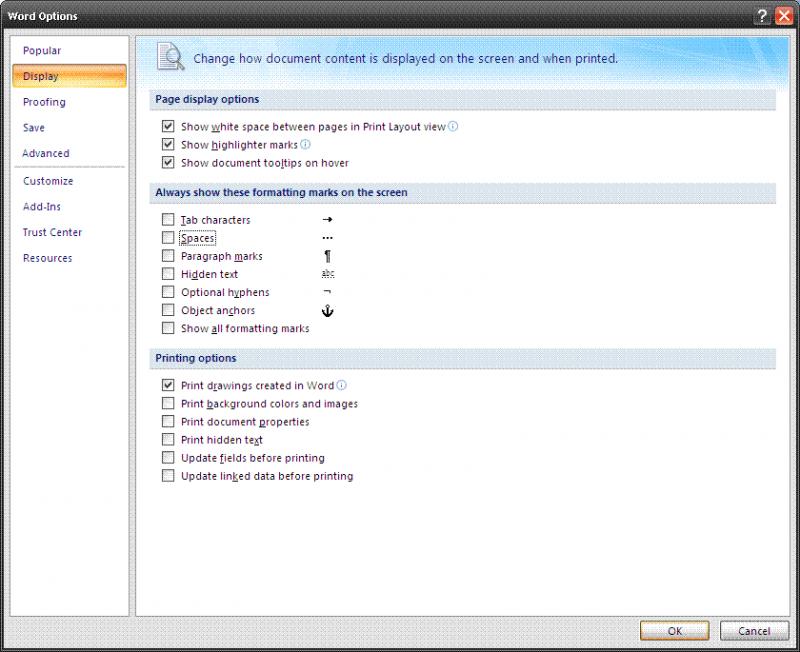Enable Print background colors and images
800x652 pixels.
(168, 404)
